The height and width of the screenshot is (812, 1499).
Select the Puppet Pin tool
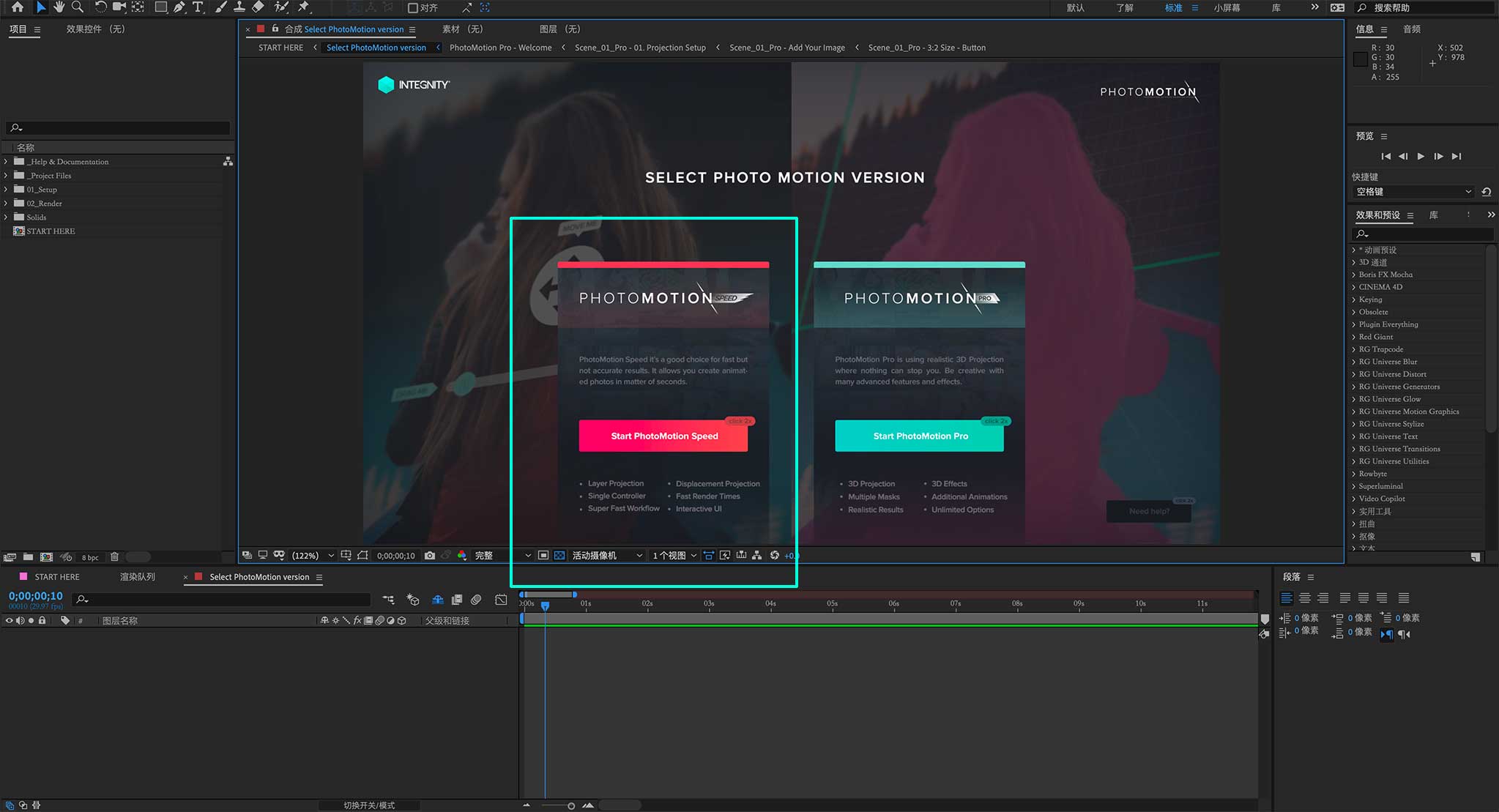pyautogui.click(x=304, y=7)
